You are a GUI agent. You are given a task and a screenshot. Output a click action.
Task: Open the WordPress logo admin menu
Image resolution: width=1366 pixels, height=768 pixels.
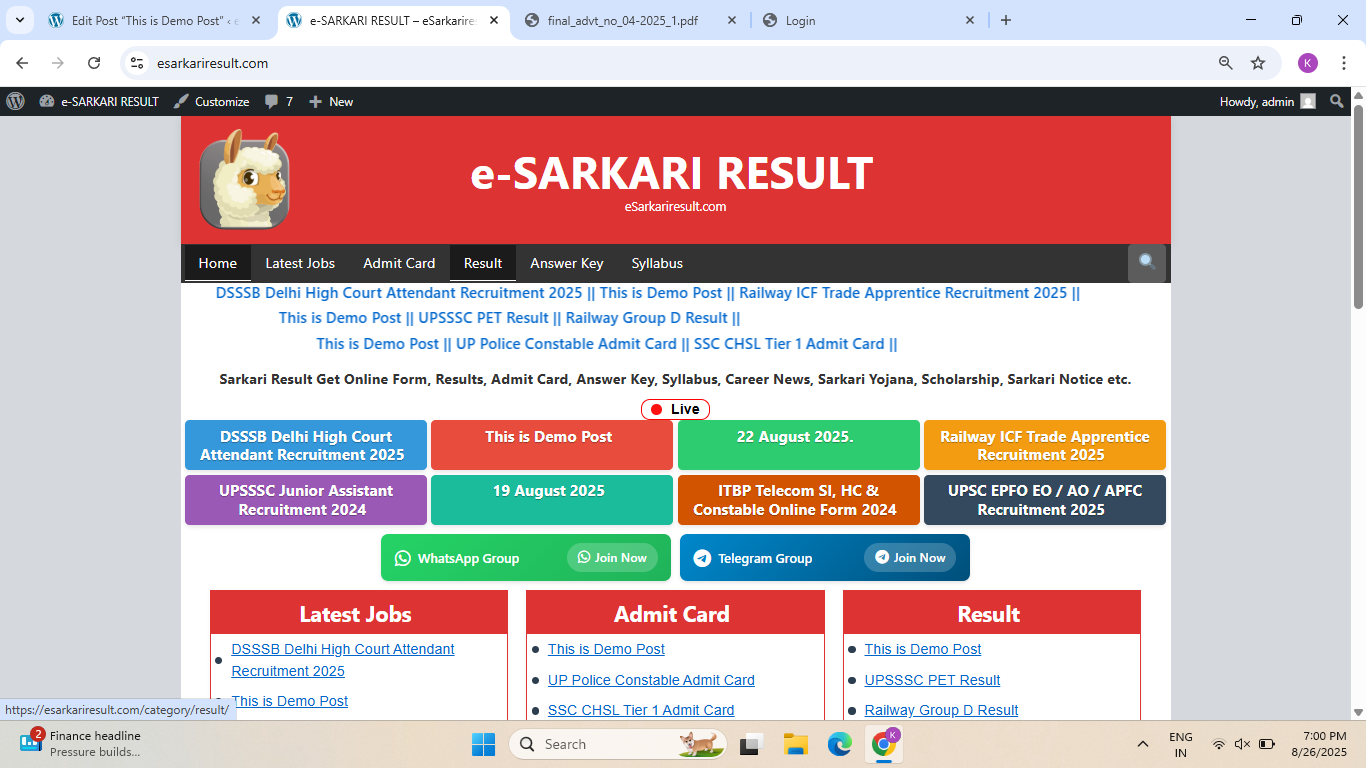(15, 101)
